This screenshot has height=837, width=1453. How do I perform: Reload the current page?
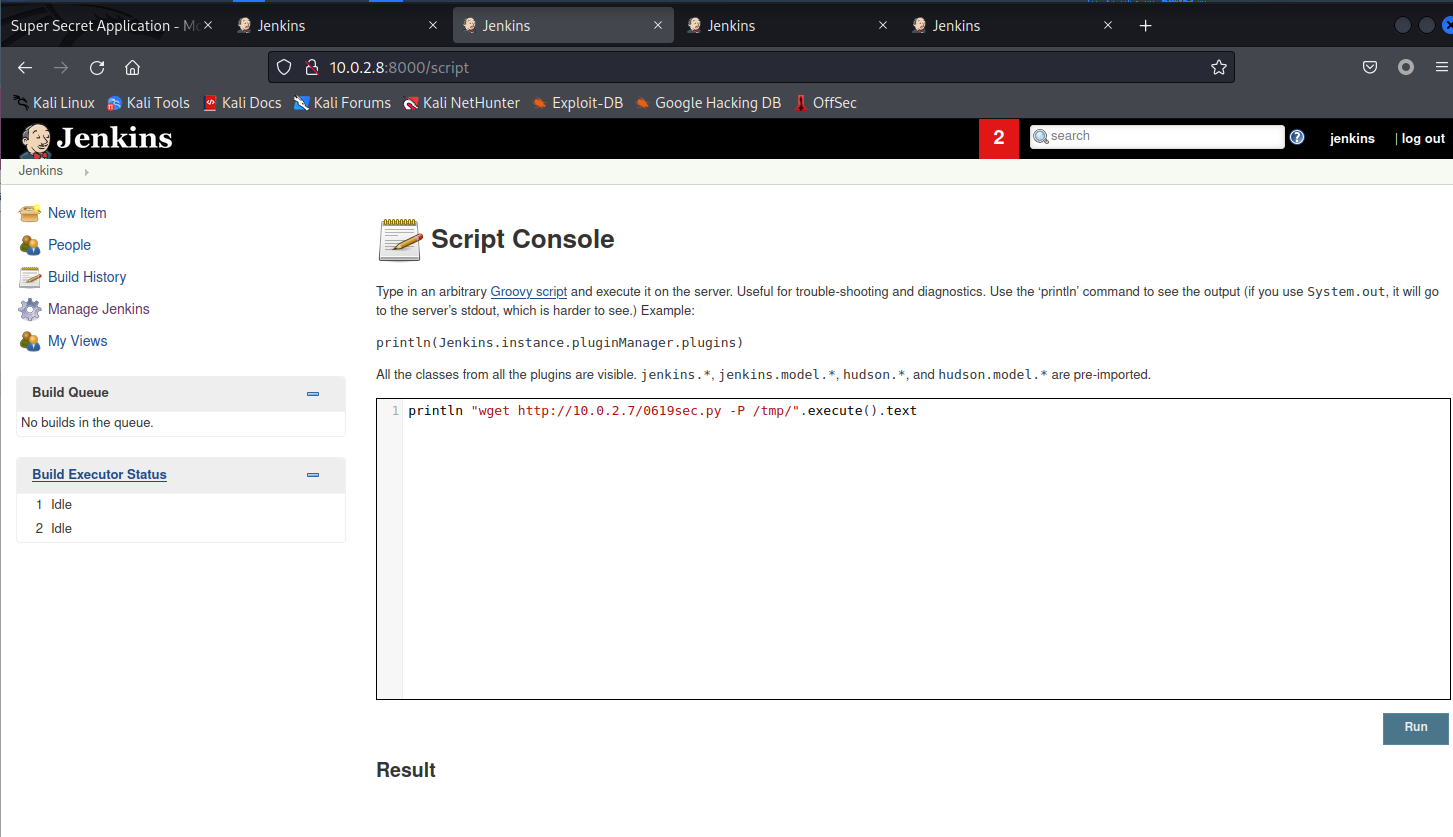[97, 68]
